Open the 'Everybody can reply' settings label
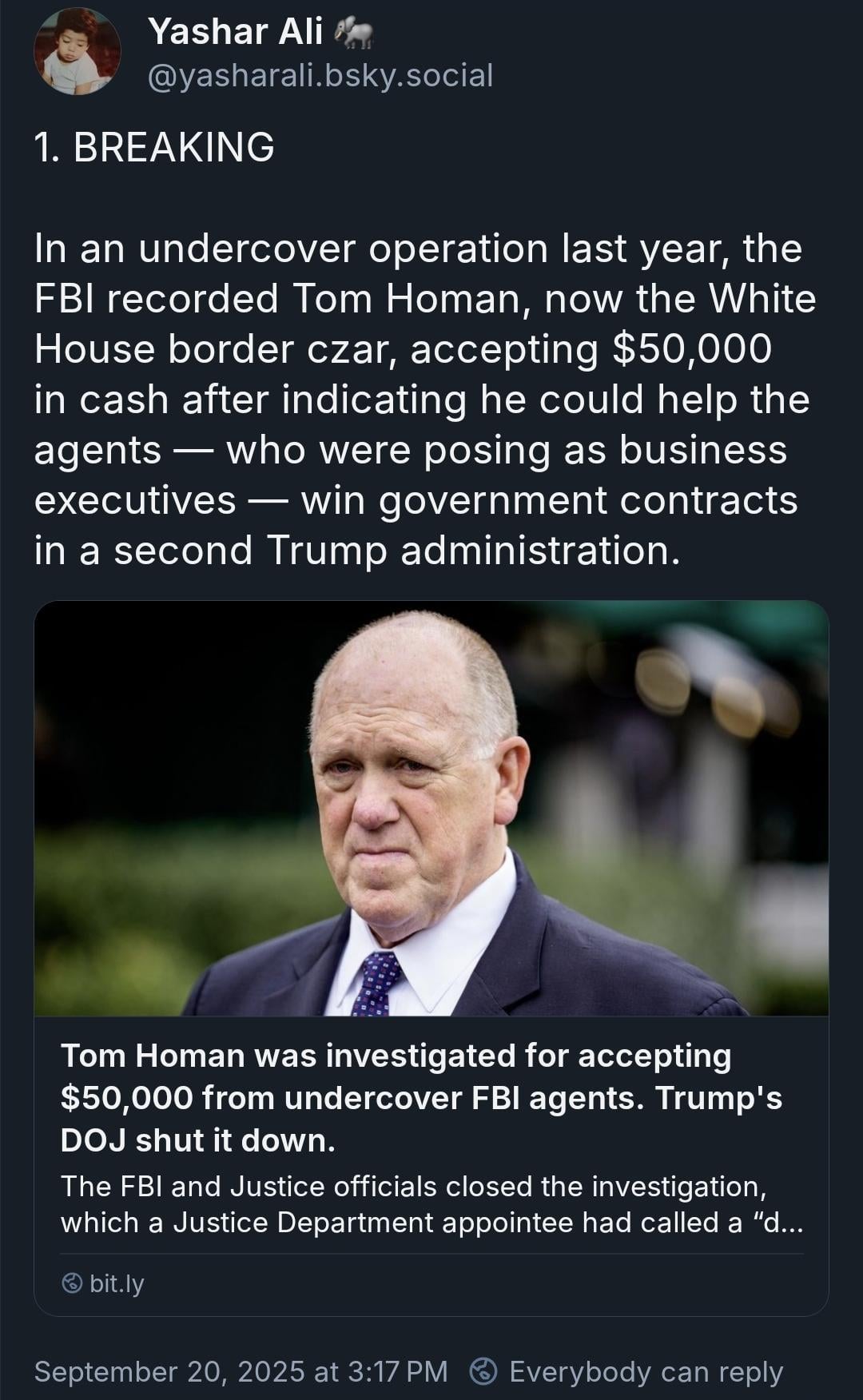The width and height of the screenshot is (863, 1400). click(646, 1371)
